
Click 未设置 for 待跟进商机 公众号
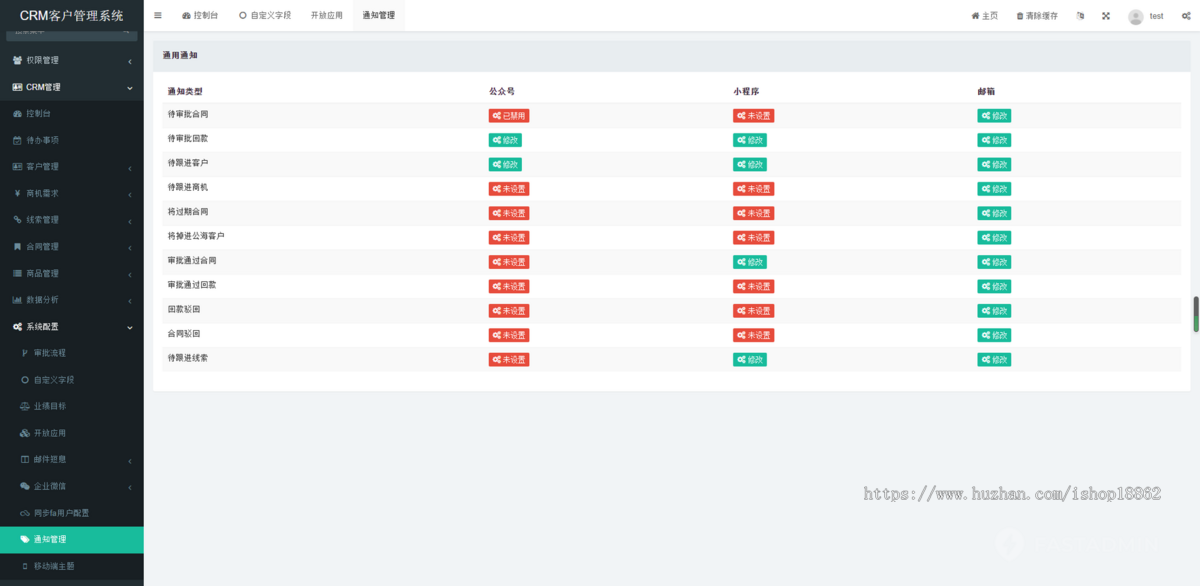tap(509, 189)
